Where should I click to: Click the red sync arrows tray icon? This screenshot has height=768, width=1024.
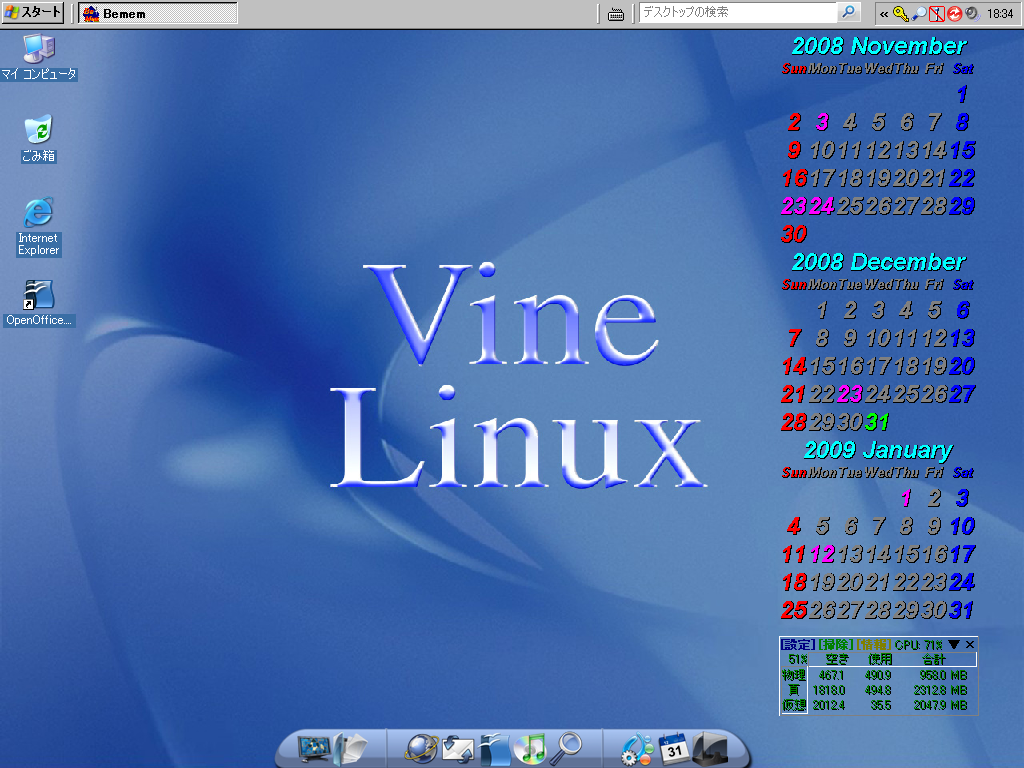coord(954,14)
